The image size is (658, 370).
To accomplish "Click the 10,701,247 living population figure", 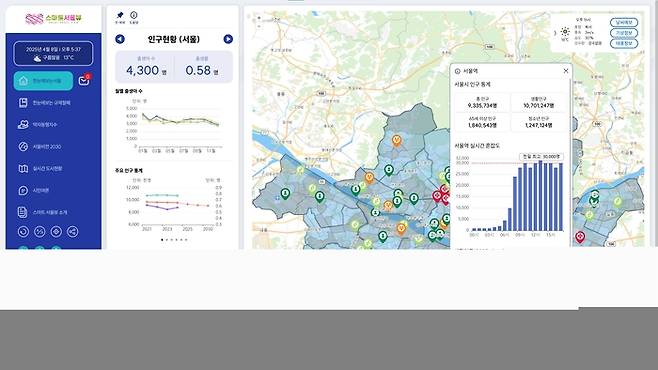I will pos(538,106).
